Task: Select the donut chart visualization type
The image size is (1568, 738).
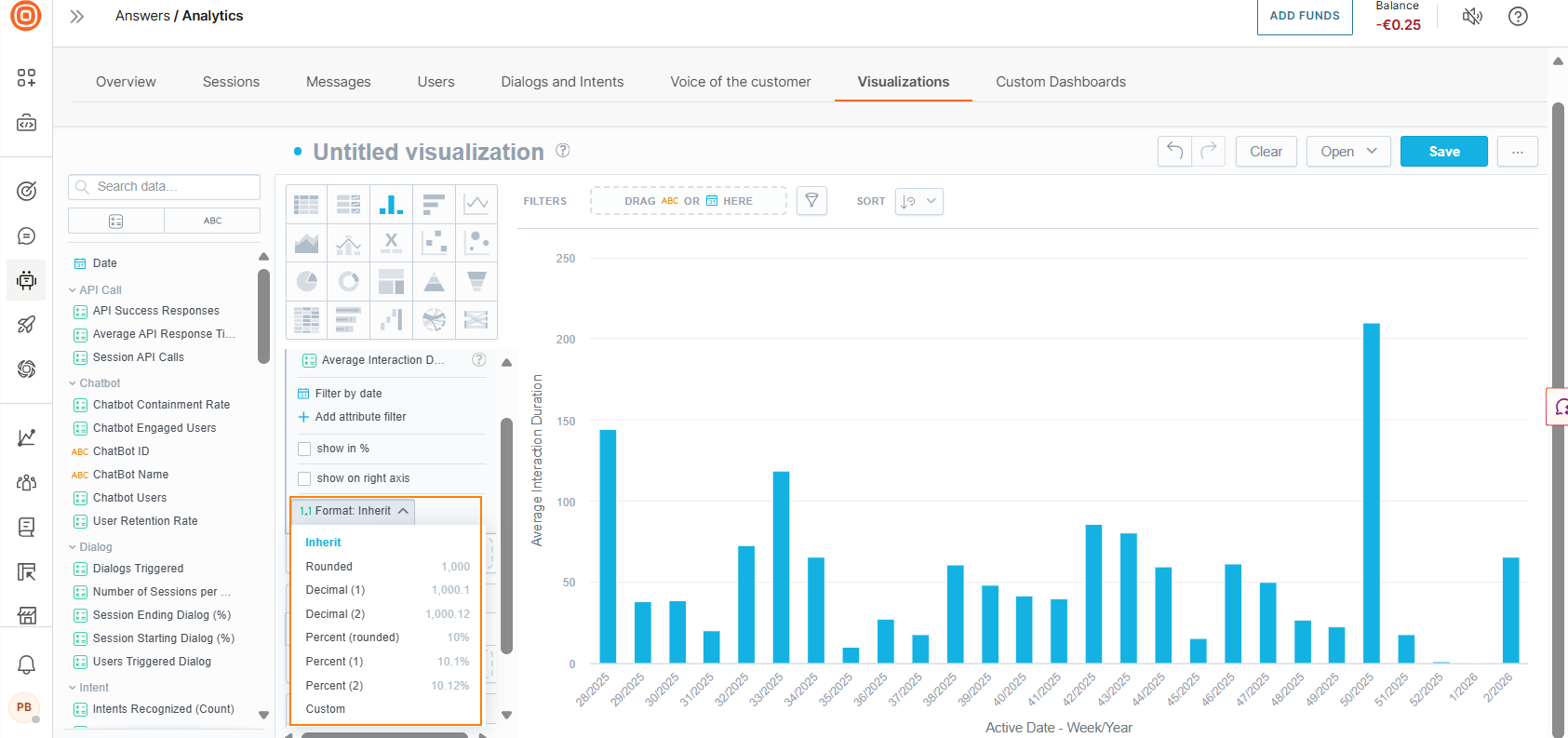Action: tap(349, 281)
